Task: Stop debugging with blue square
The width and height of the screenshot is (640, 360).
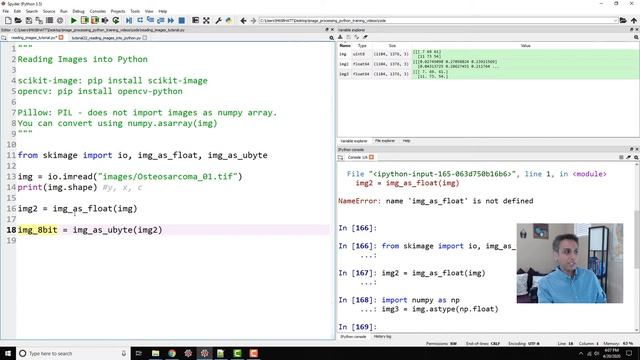Action: (x=182, y=20)
